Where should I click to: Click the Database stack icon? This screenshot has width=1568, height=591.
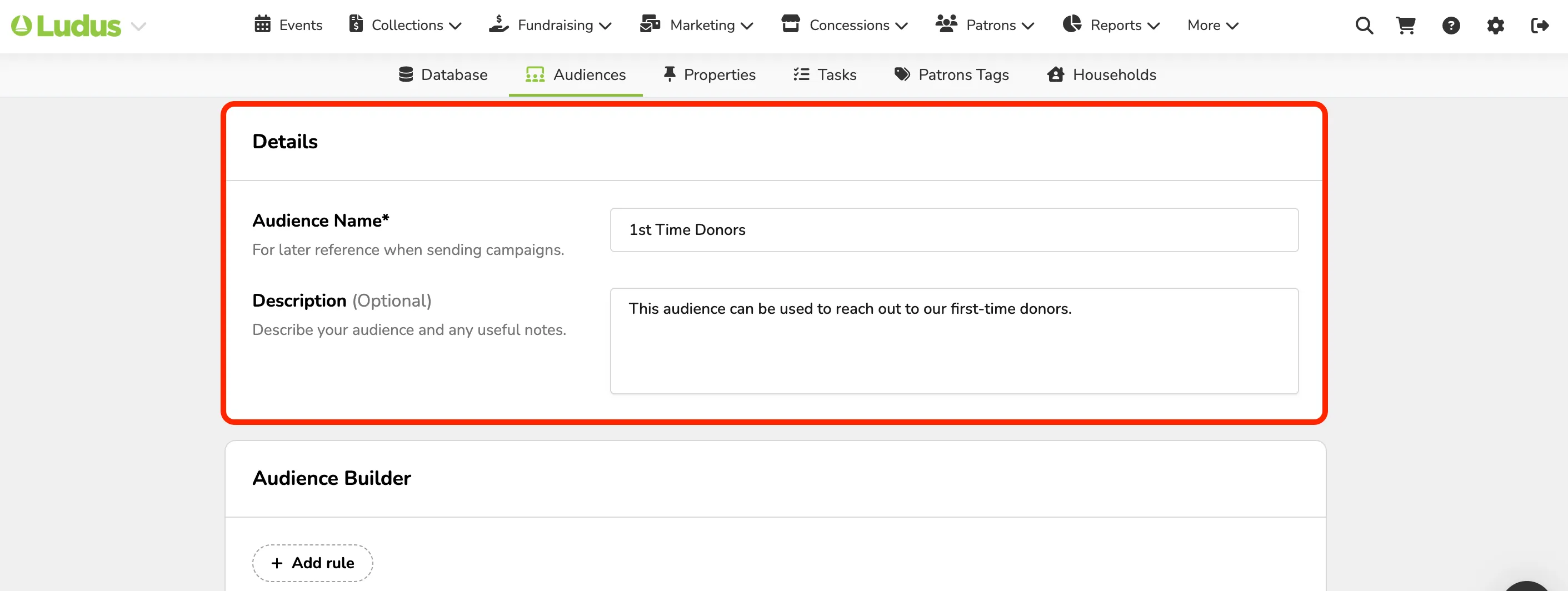point(406,74)
